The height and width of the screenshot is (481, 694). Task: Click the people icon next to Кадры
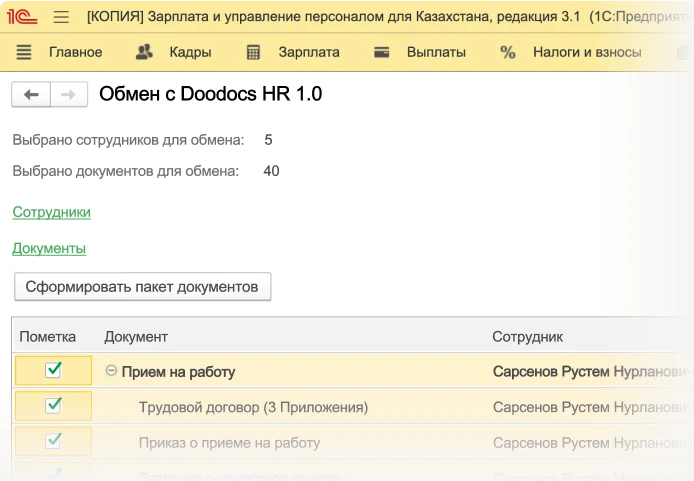click(x=144, y=52)
